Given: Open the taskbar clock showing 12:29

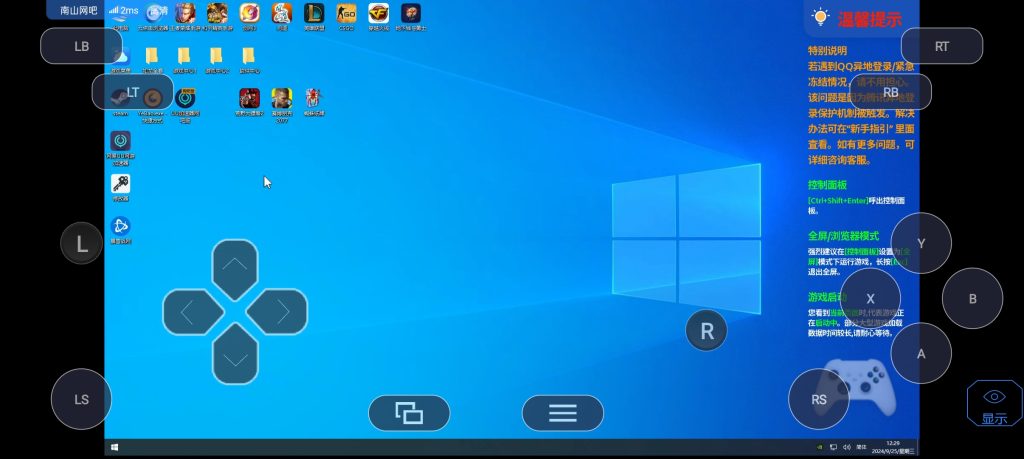Looking at the screenshot, I should click(893, 443).
